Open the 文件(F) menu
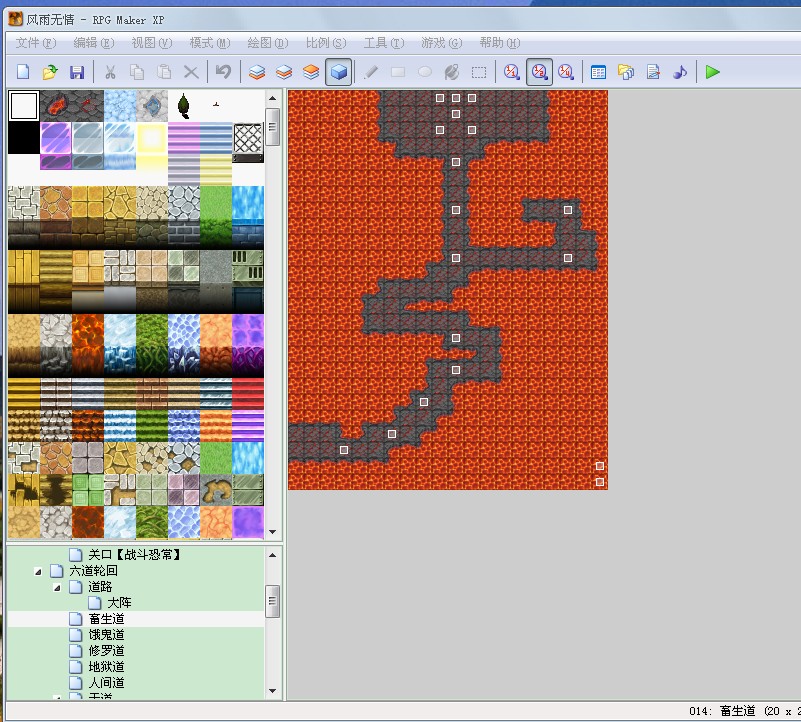The image size is (801, 722). pos(36,43)
